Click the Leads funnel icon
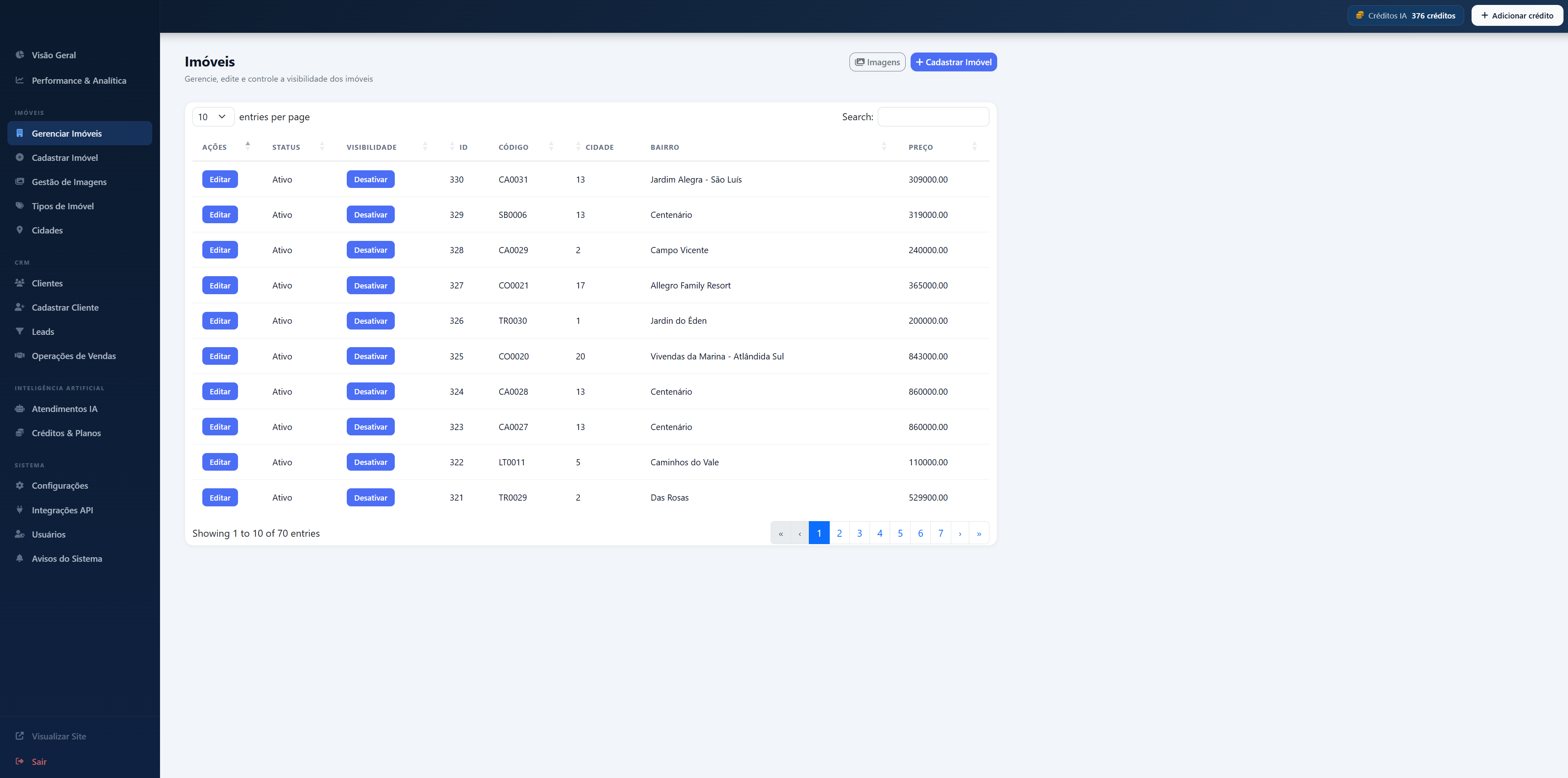Screen dimensions: 1568x778 (19, 331)
